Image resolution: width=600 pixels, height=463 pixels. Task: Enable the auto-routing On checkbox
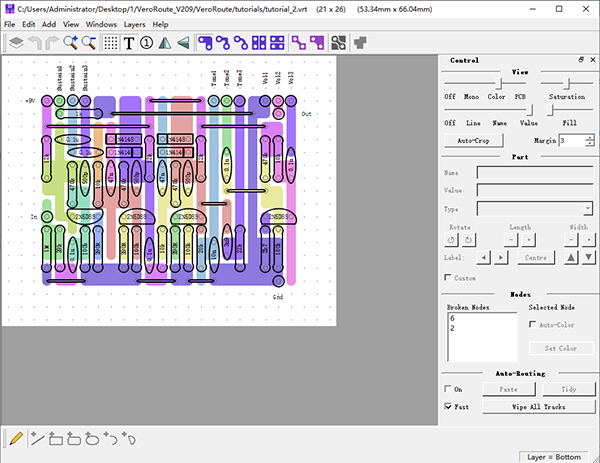point(448,389)
